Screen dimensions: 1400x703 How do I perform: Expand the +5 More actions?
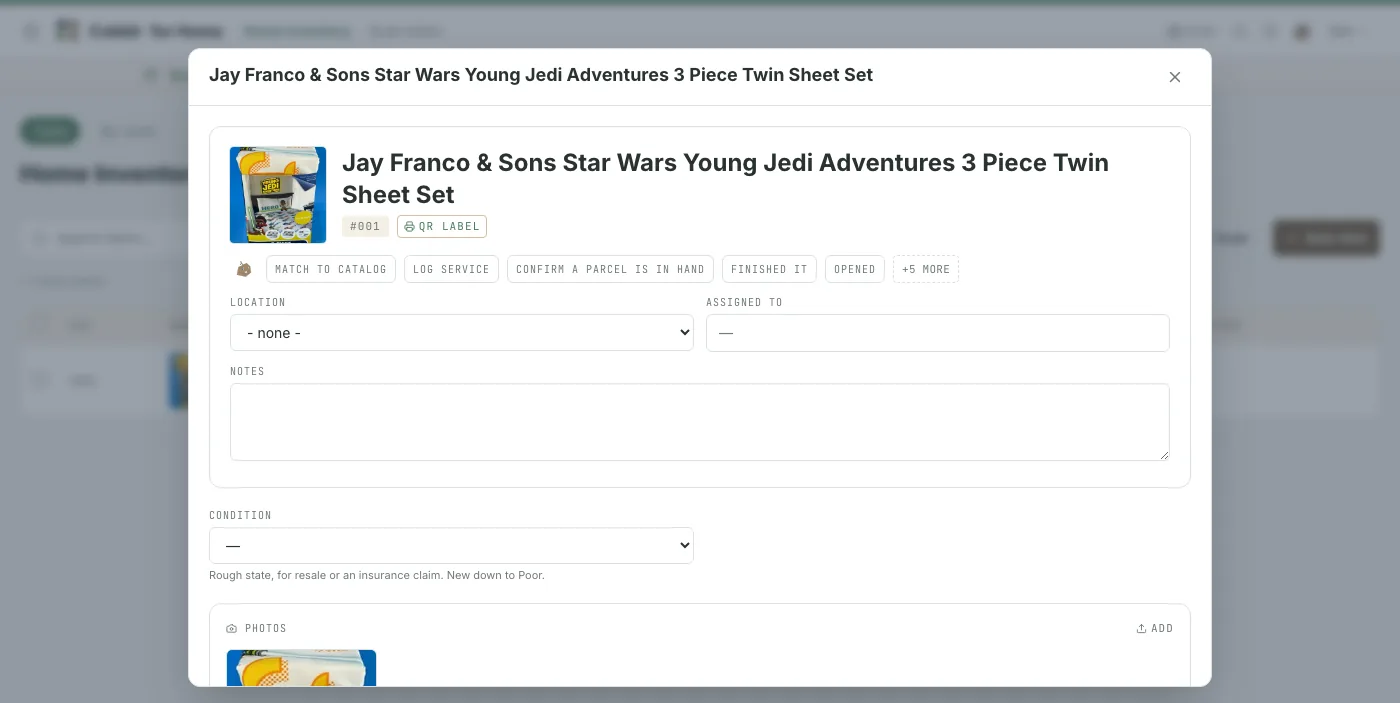tap(926, 269)
